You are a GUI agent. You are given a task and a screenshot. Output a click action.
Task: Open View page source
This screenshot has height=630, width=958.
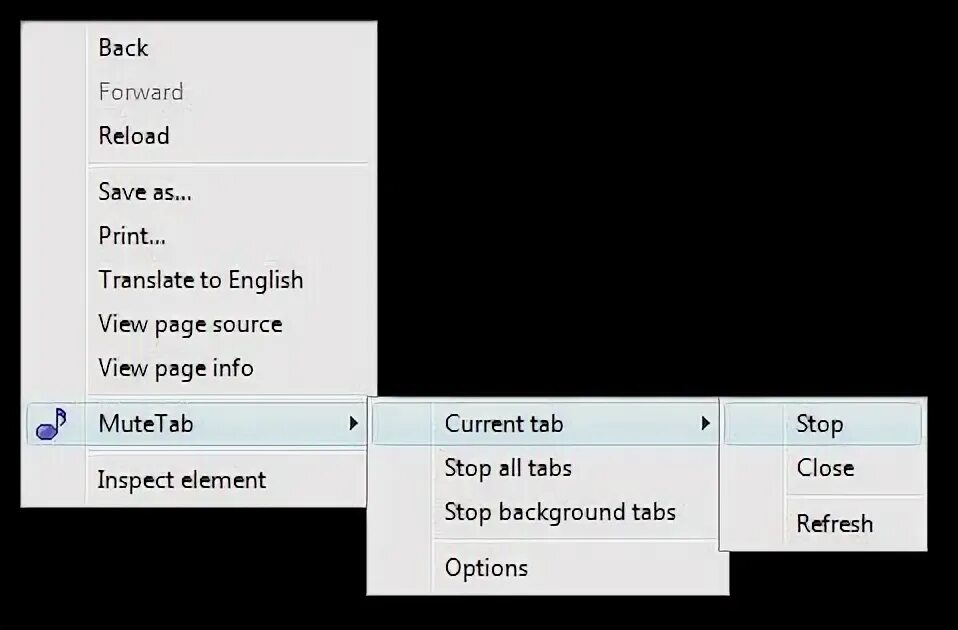point(190,324)
